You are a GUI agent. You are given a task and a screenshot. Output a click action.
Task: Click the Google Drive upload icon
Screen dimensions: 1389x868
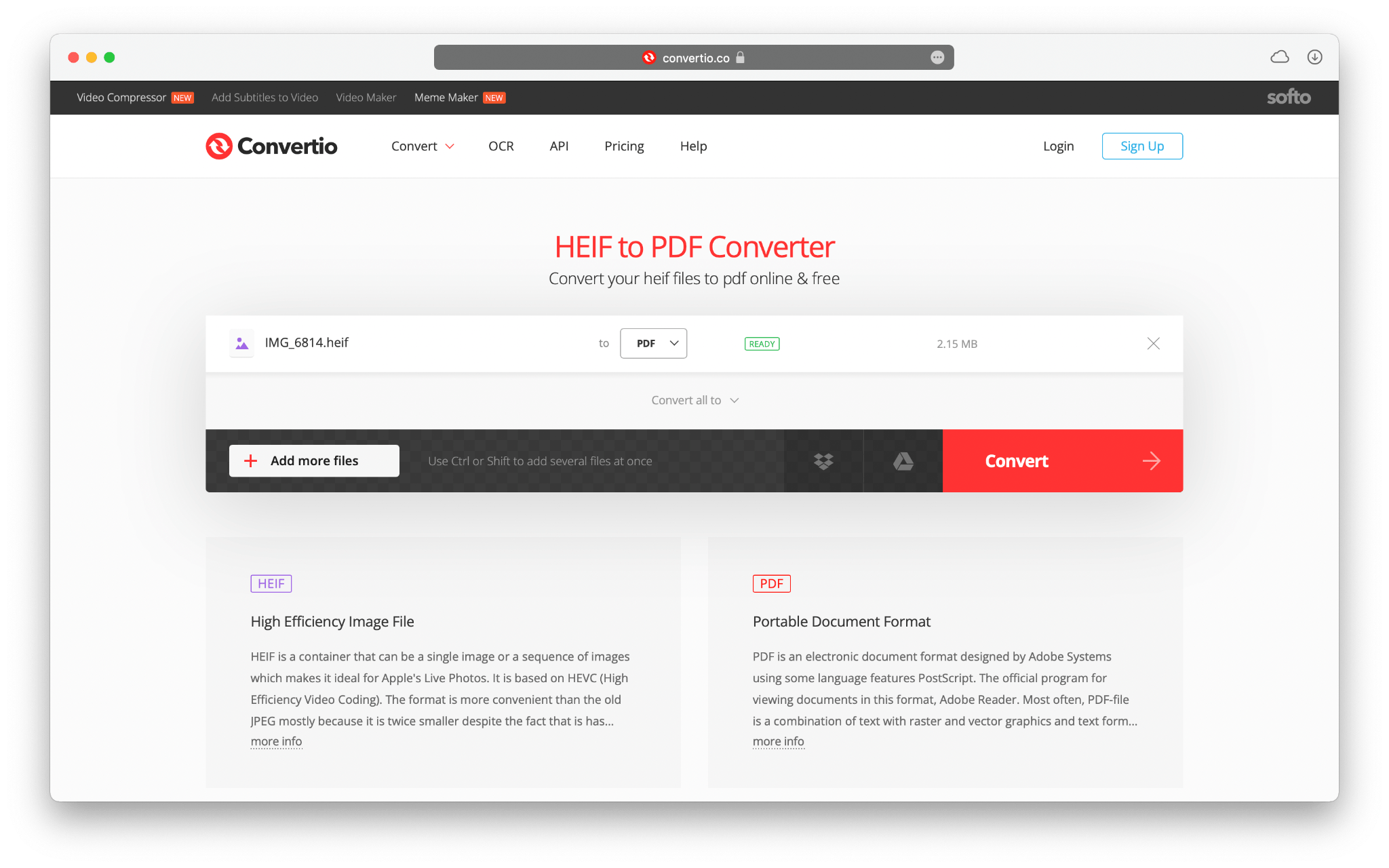pos(903,461)
